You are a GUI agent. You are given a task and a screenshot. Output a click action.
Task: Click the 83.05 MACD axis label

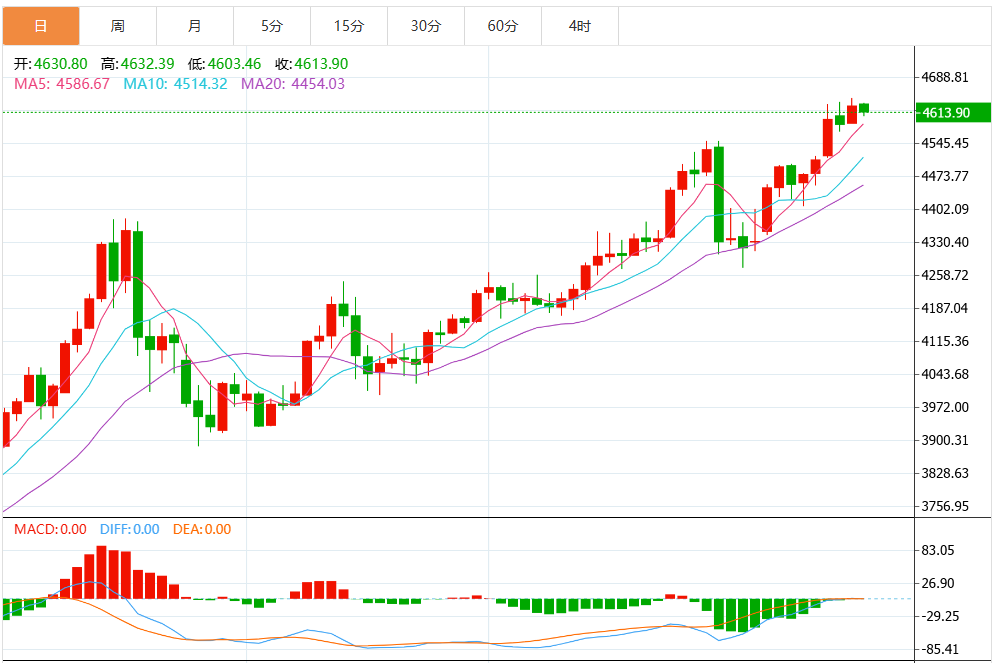[x=938, y=551]
